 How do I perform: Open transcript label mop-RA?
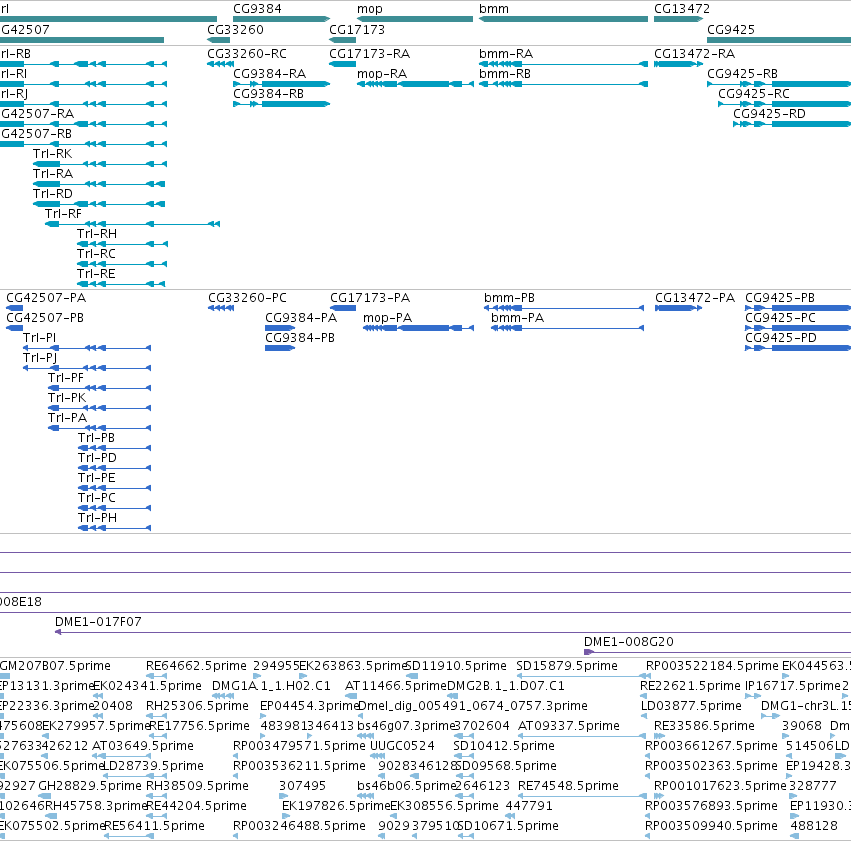click(x=382, y=74)
